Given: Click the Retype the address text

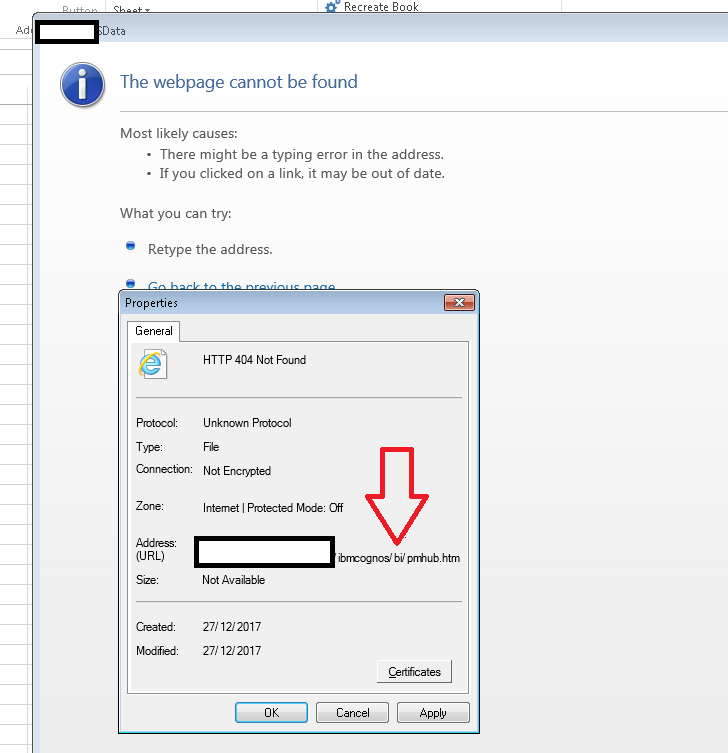Looking at the screenshot, I should pos(210,249).
